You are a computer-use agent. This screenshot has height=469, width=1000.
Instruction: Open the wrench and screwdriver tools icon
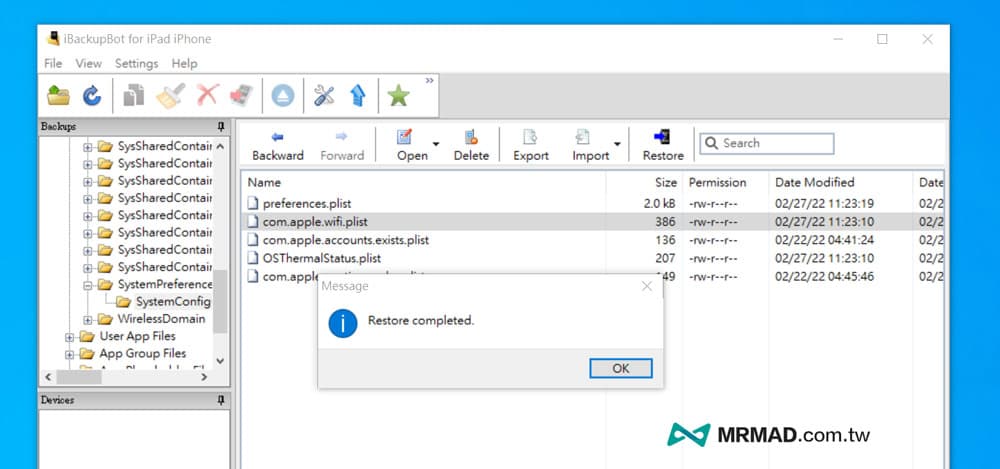pos(324,96)
